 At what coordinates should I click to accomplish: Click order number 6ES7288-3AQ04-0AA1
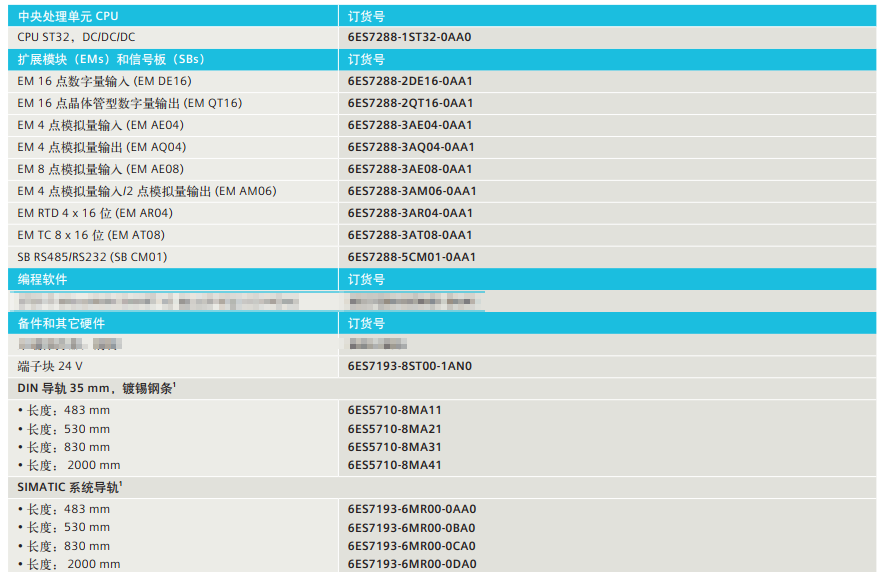[411, 147]
